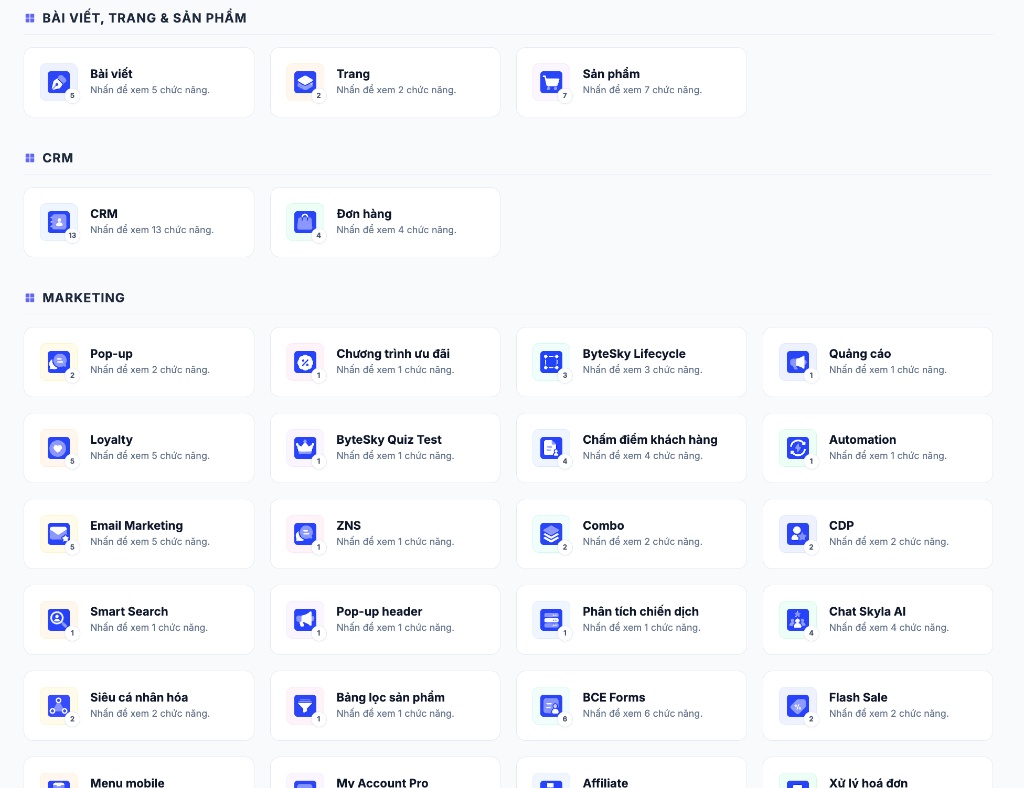
Task: Click 'Nhấn để xem 13 chức năng' text
Action: coord(152,230)
